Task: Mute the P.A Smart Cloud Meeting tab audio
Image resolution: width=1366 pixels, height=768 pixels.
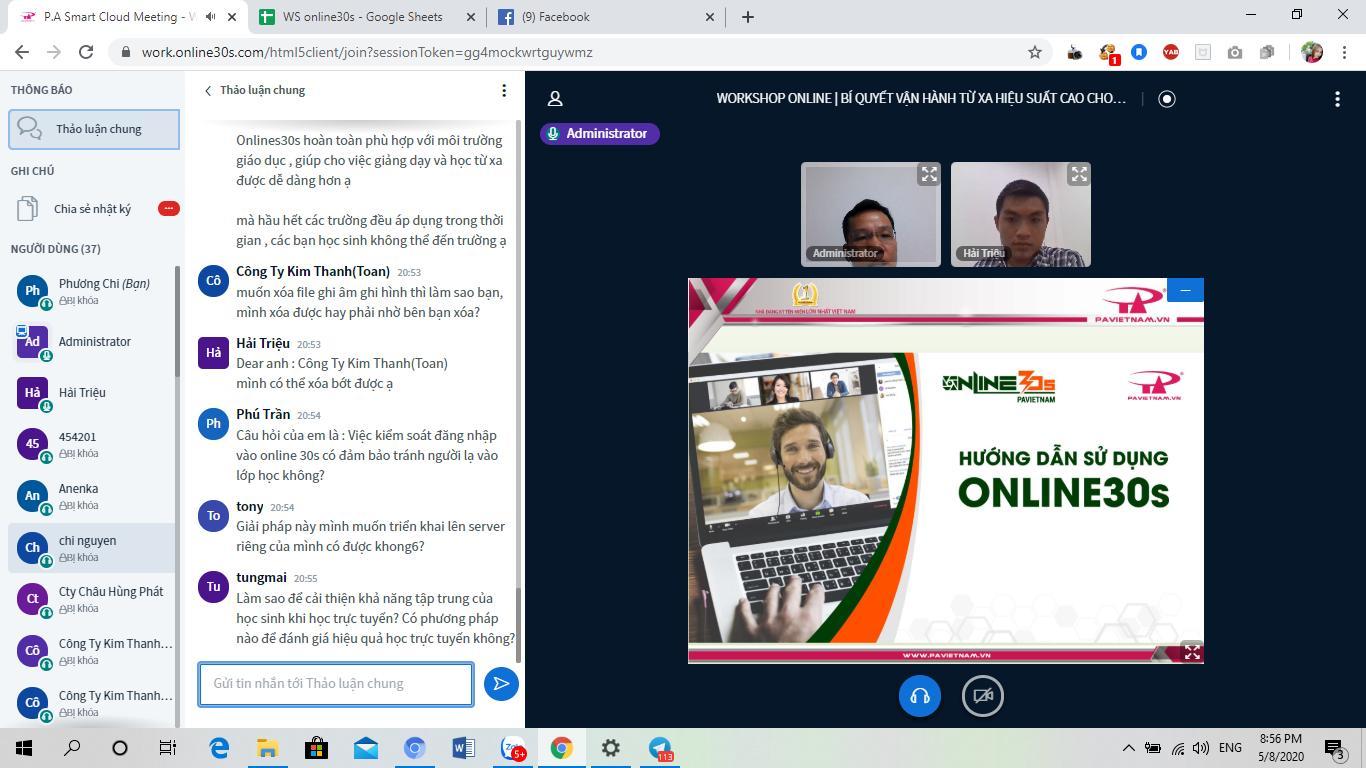Action: [210, 17]
